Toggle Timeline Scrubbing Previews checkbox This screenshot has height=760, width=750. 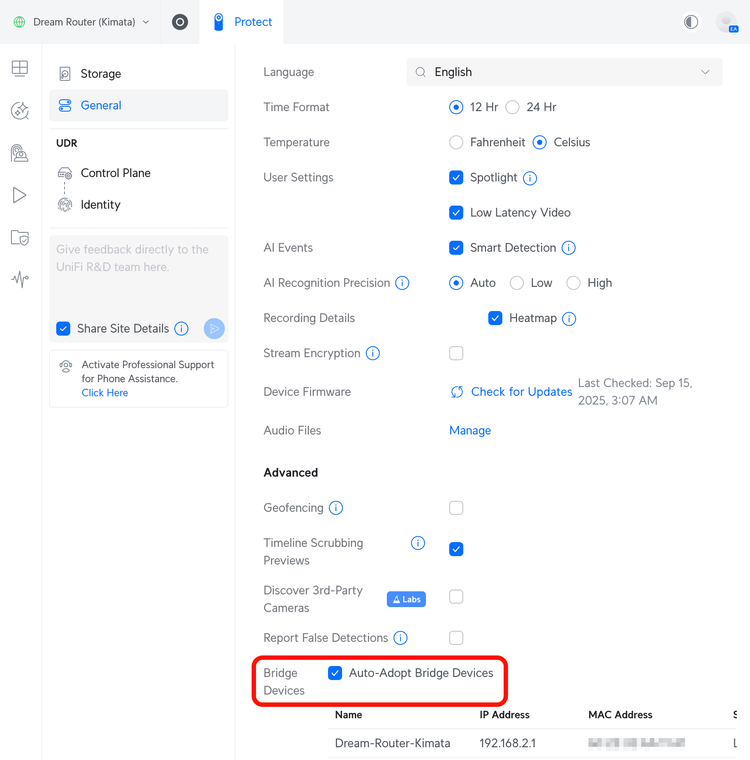click(456, 549)
